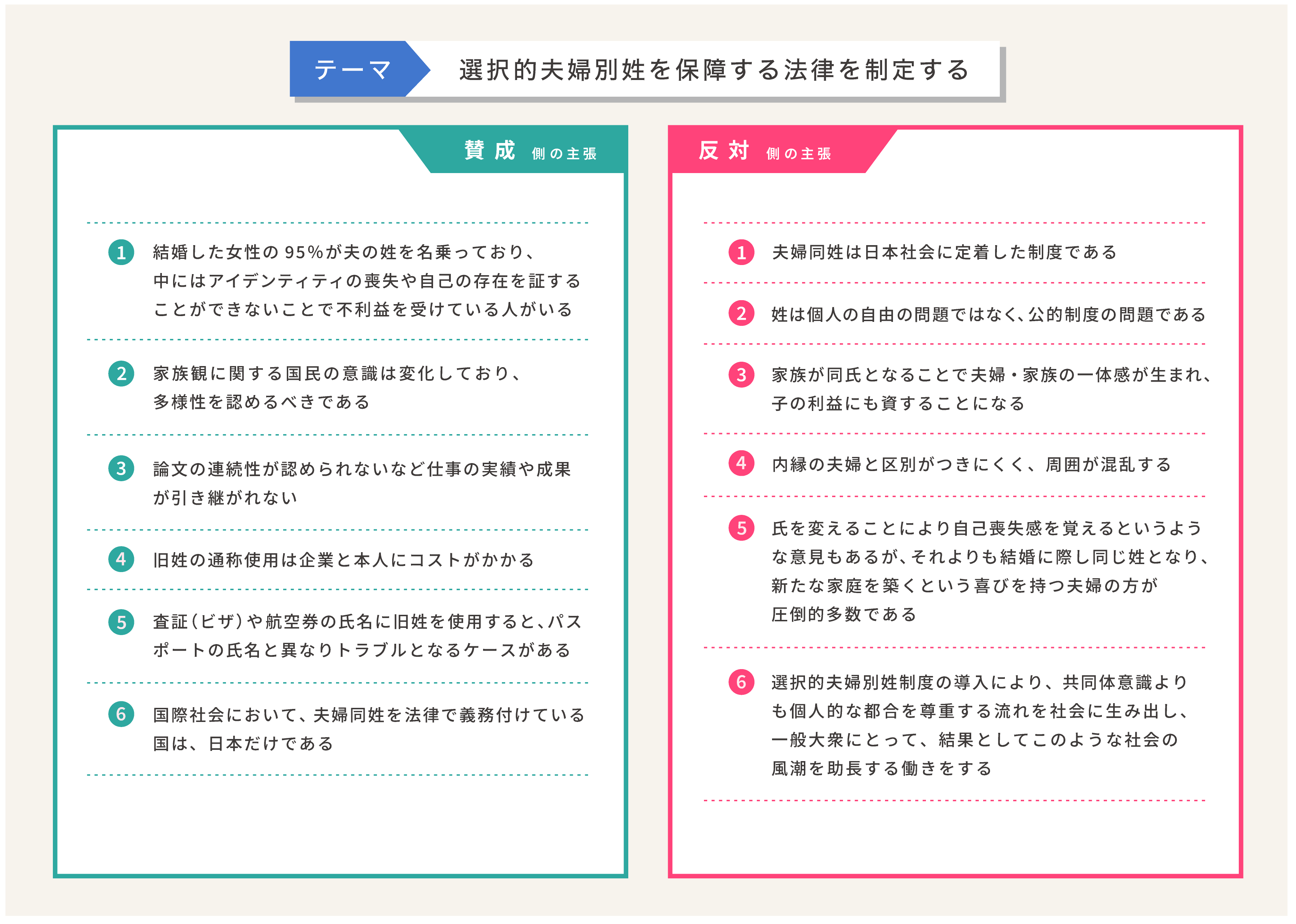Select the line 家族観に関する国民の意識は変化しており
The height and width of the screenshot is (924, 1296).
[x=336, y=374]
